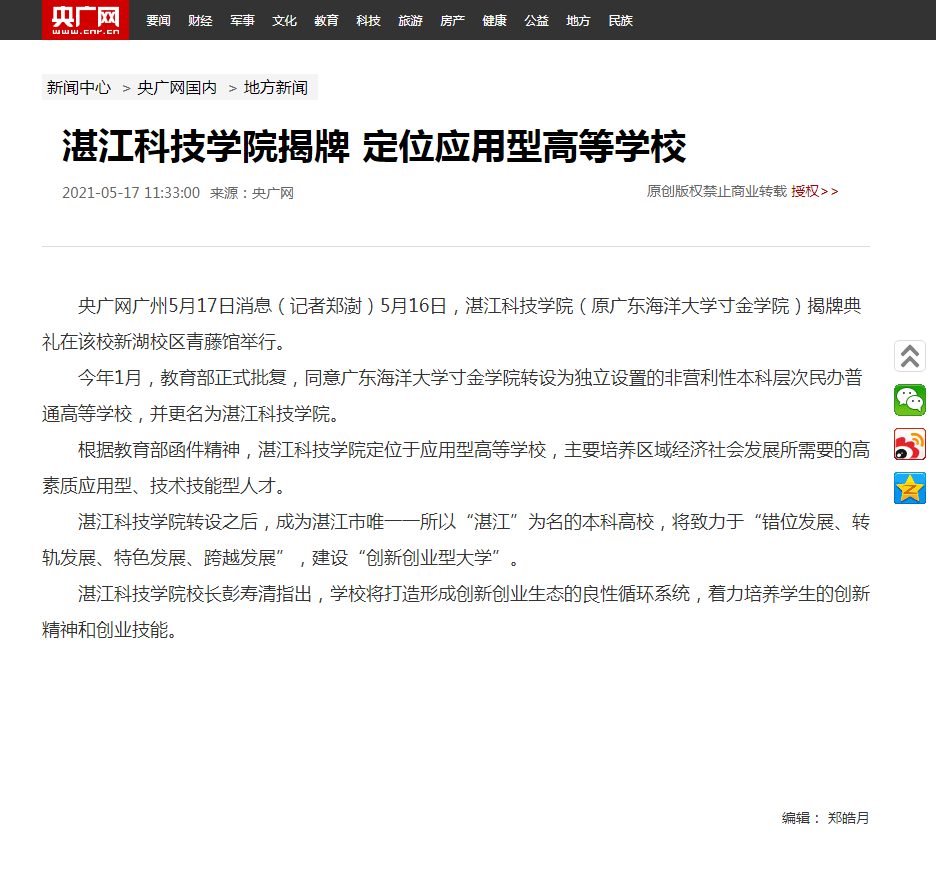Open the 房产 section
The image size is (936, 877).
tap(452, 21)
